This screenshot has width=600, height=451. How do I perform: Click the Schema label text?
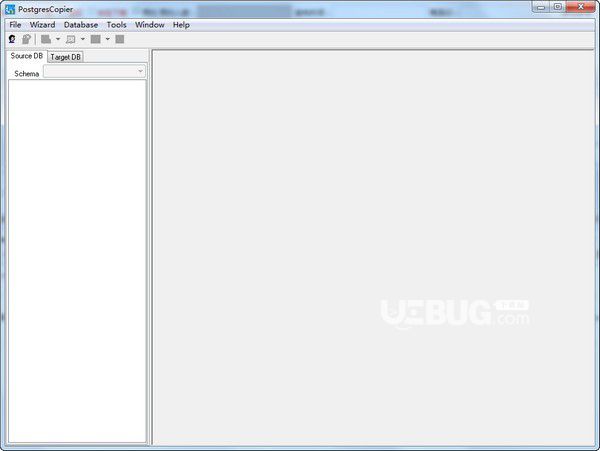27,73
